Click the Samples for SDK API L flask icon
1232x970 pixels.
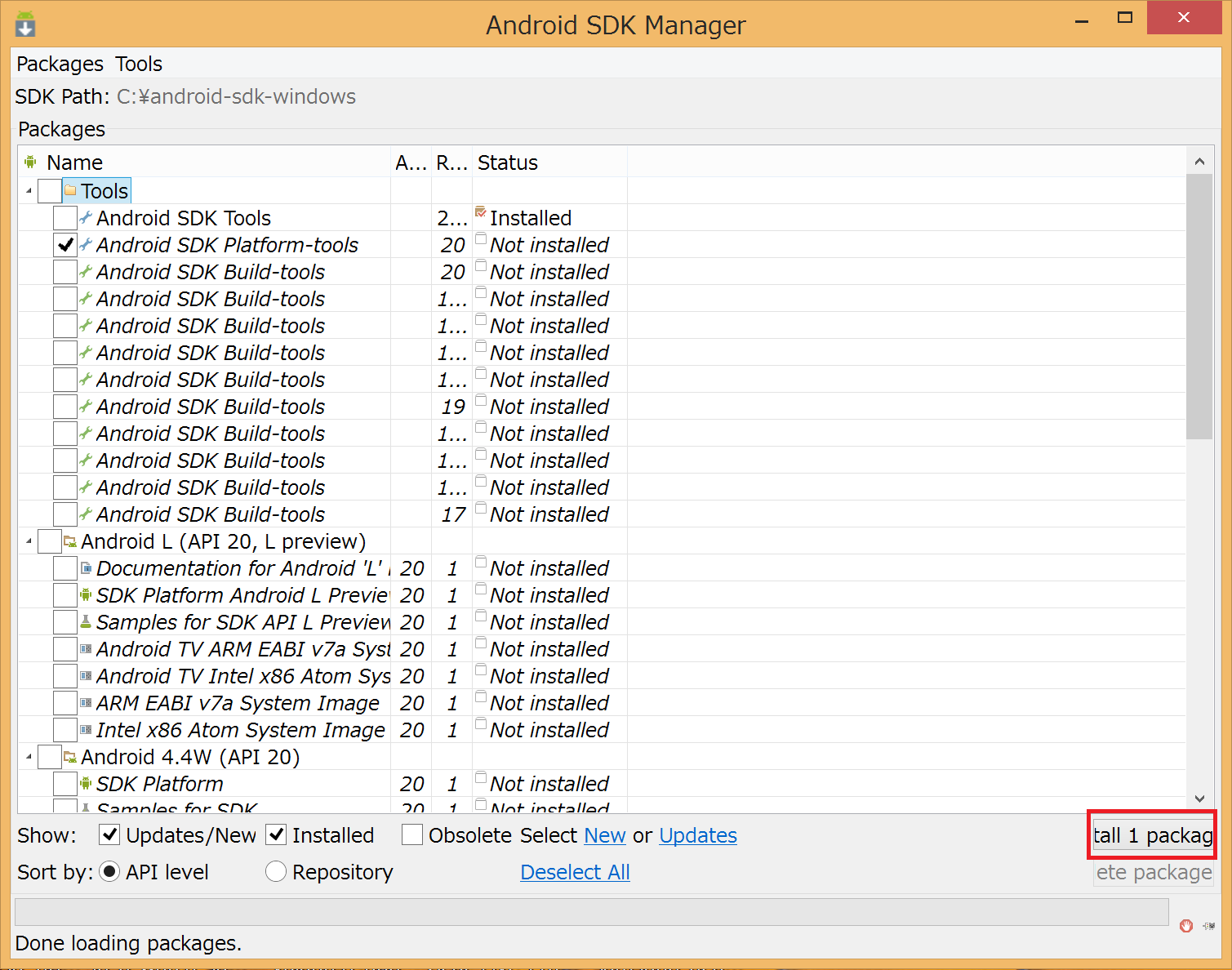pos(86,622)
